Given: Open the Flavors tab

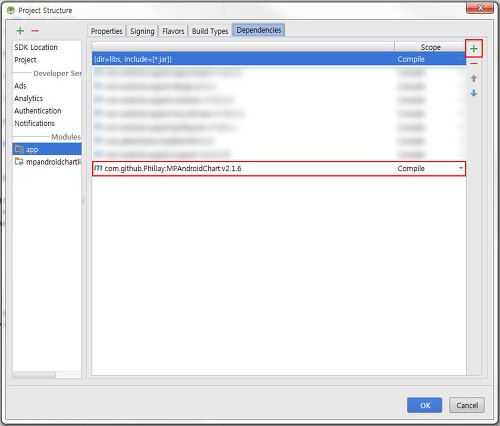Looking at the screenshot, I should pos(173,31).
